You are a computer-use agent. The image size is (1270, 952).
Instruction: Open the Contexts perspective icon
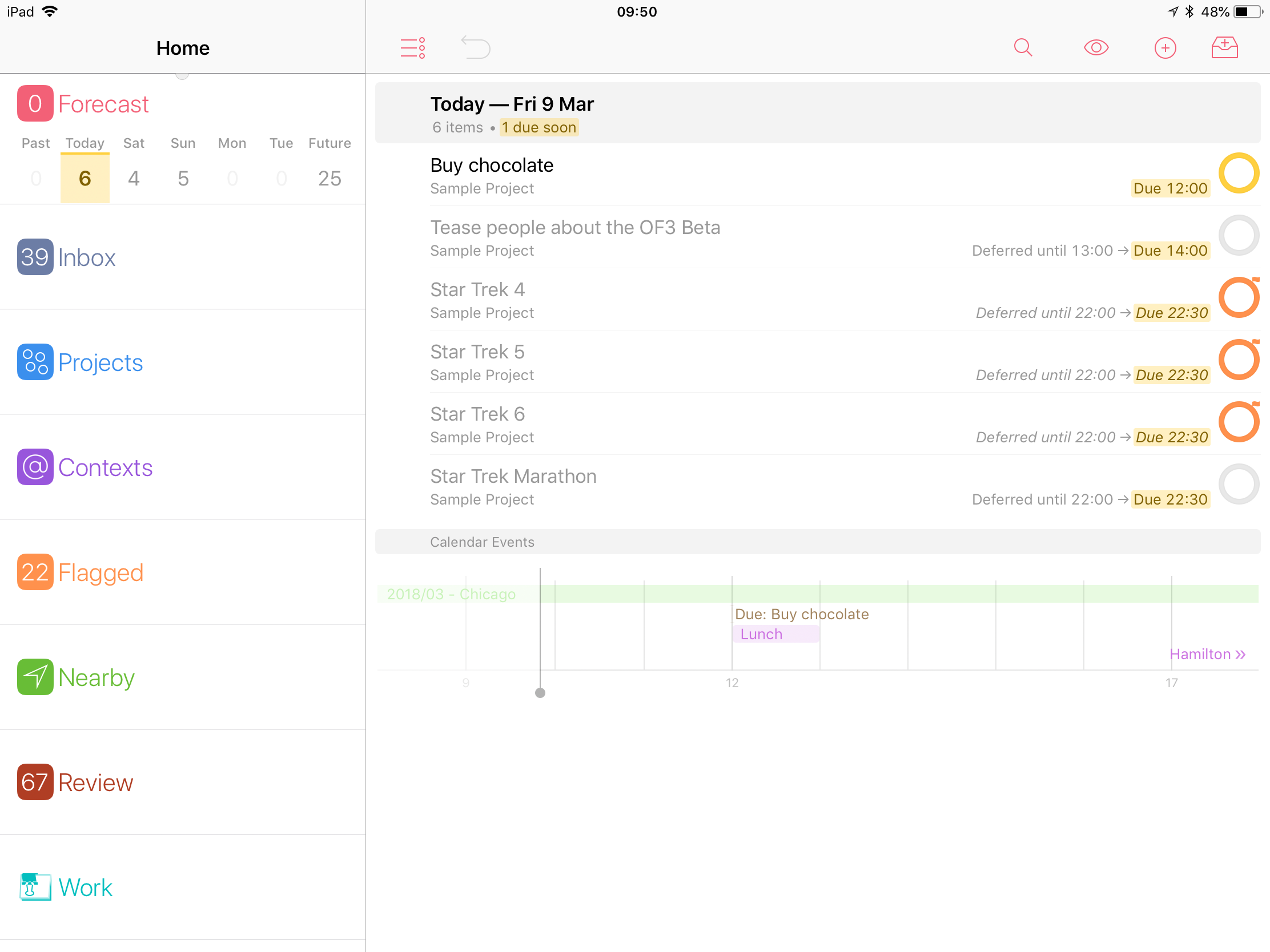click(x=35, y=467)
